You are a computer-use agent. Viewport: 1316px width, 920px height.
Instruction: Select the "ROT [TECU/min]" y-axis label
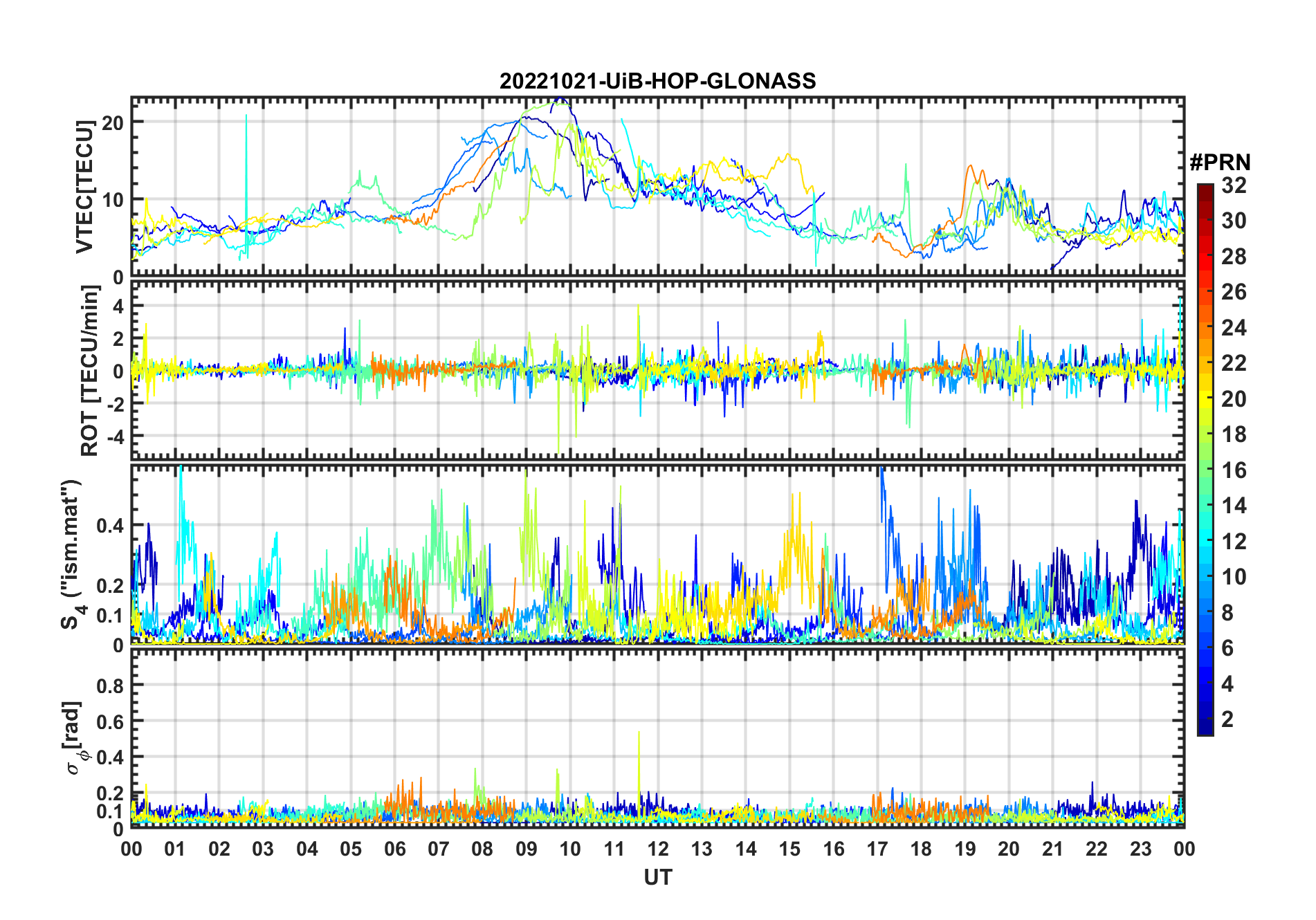pyautogui.click(x=90, y=370)
